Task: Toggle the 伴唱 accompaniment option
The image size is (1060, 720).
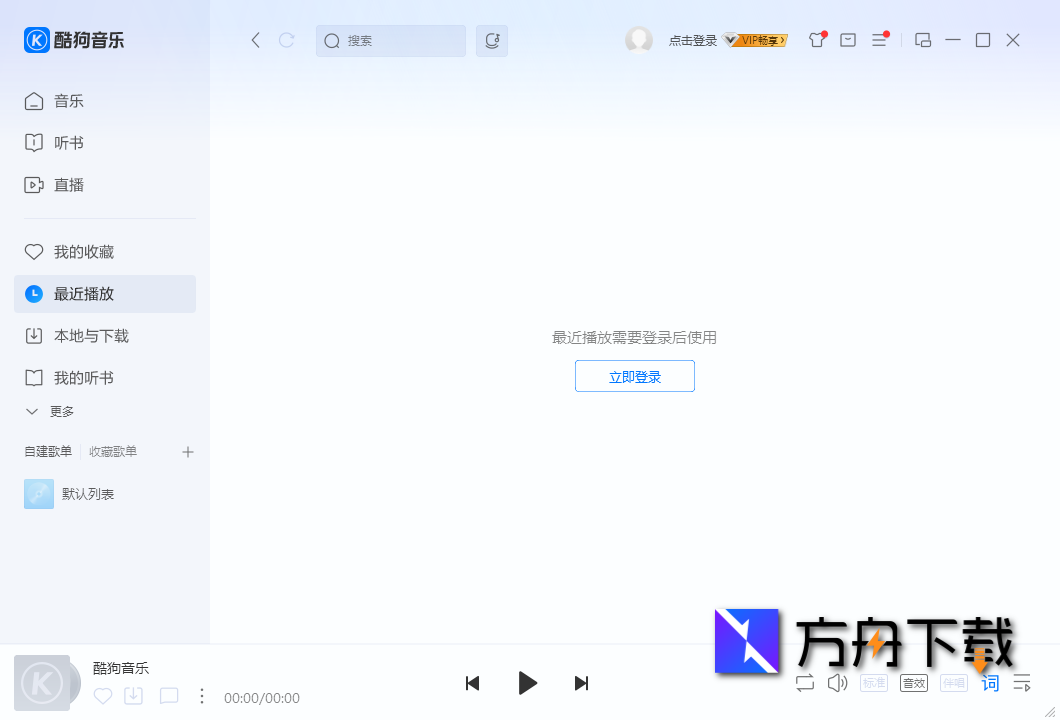Action: click(x=953, y=683)
